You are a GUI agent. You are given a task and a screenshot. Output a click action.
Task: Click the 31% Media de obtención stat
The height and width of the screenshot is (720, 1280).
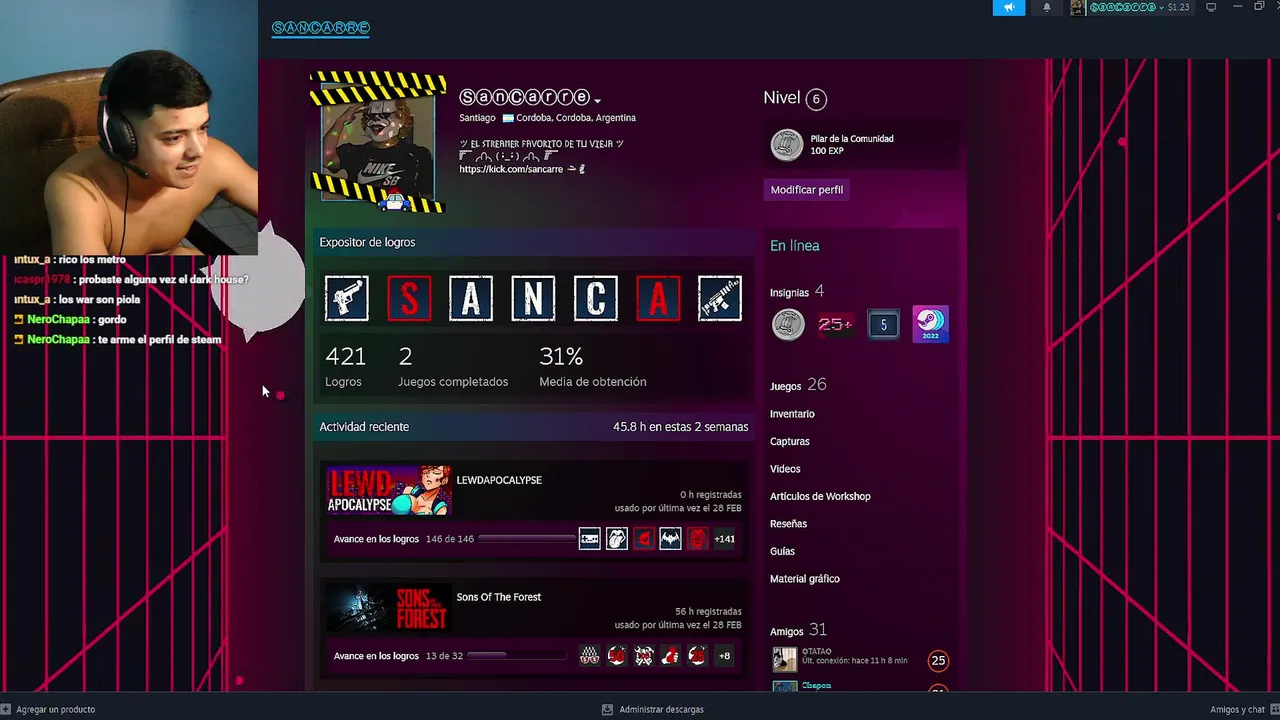click(593, 366)
